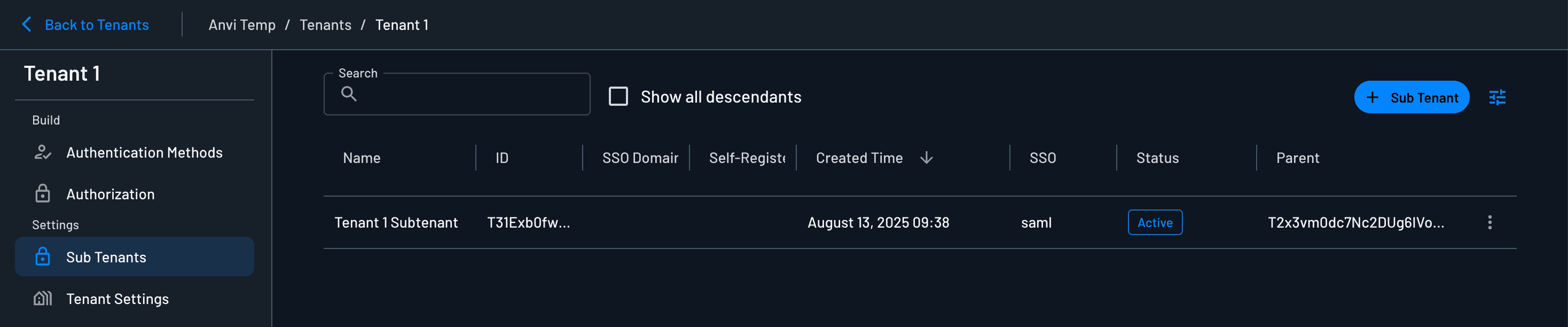Click the Authorization lock icon

42,193
